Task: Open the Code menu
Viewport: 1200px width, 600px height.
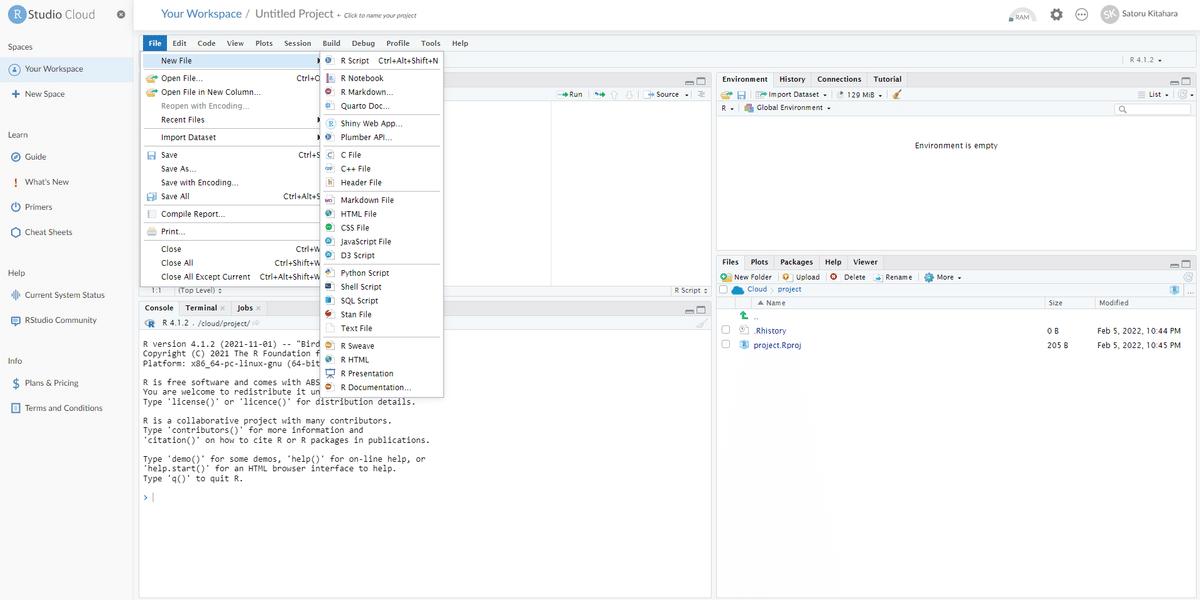Action: tap(206, 43)
